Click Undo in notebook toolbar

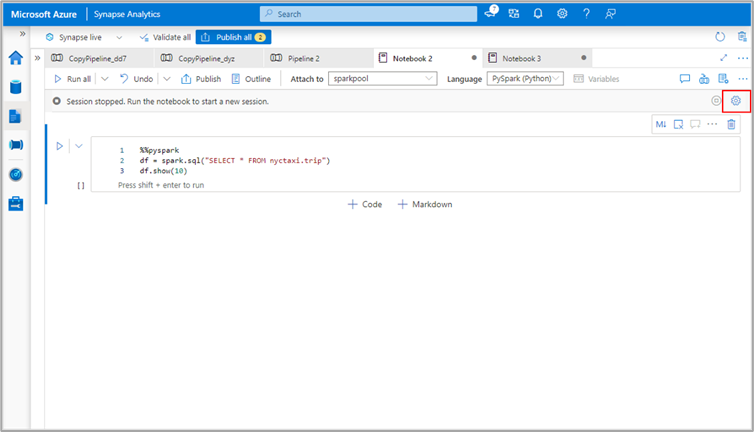coord(136,79)
